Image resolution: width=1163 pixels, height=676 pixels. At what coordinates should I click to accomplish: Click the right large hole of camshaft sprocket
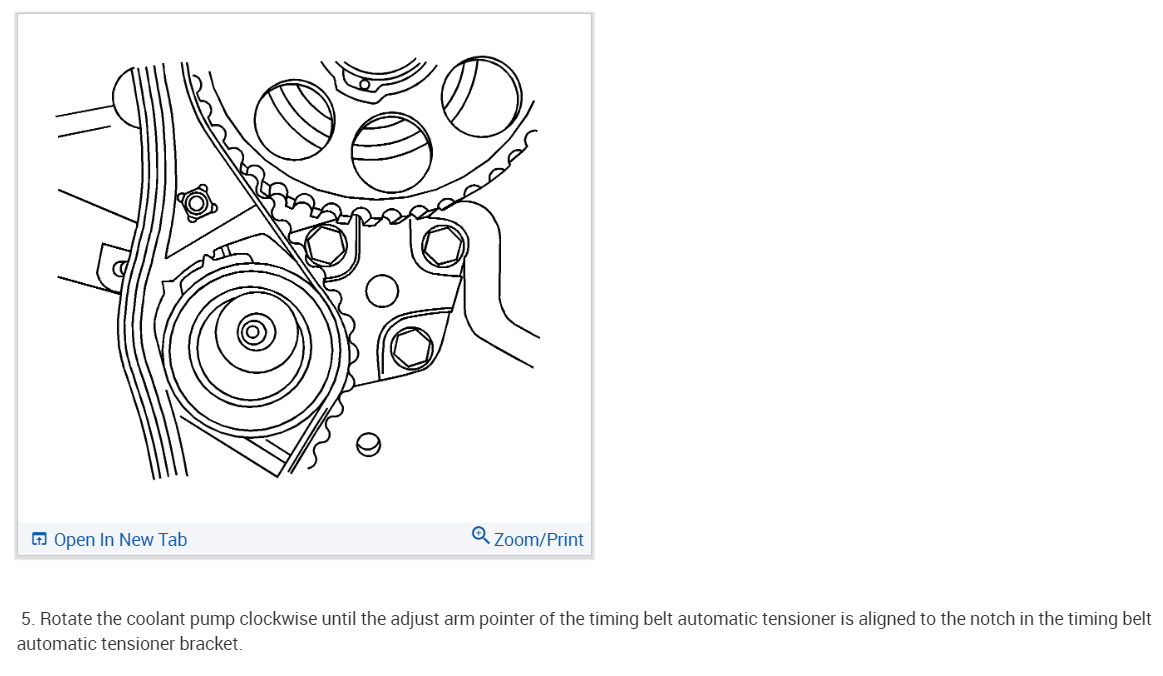[x=481, y=96]
